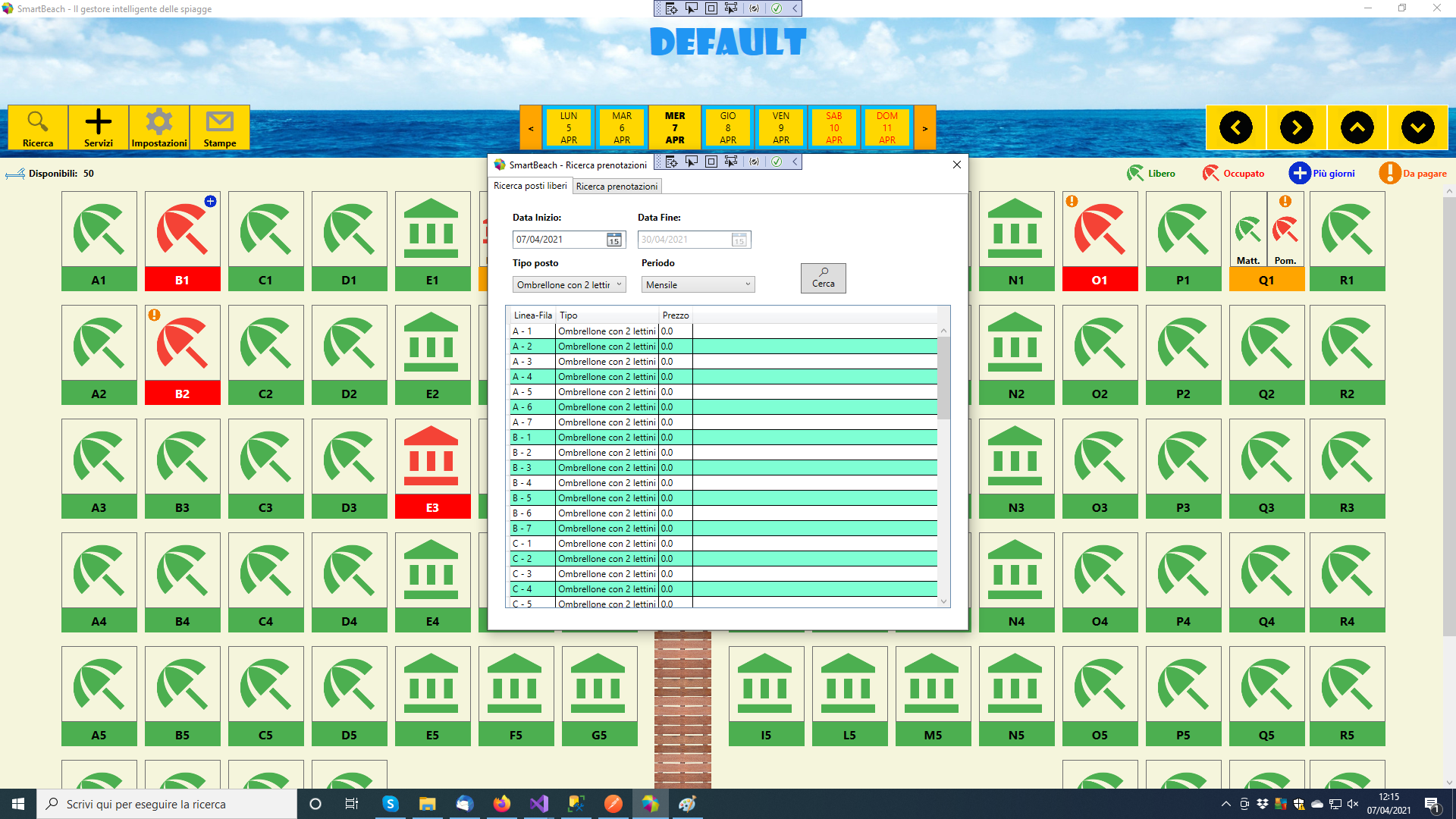Switch to Ricerca prenotazioni tab
Viewport: 1456px width, 819px height.
617,187
